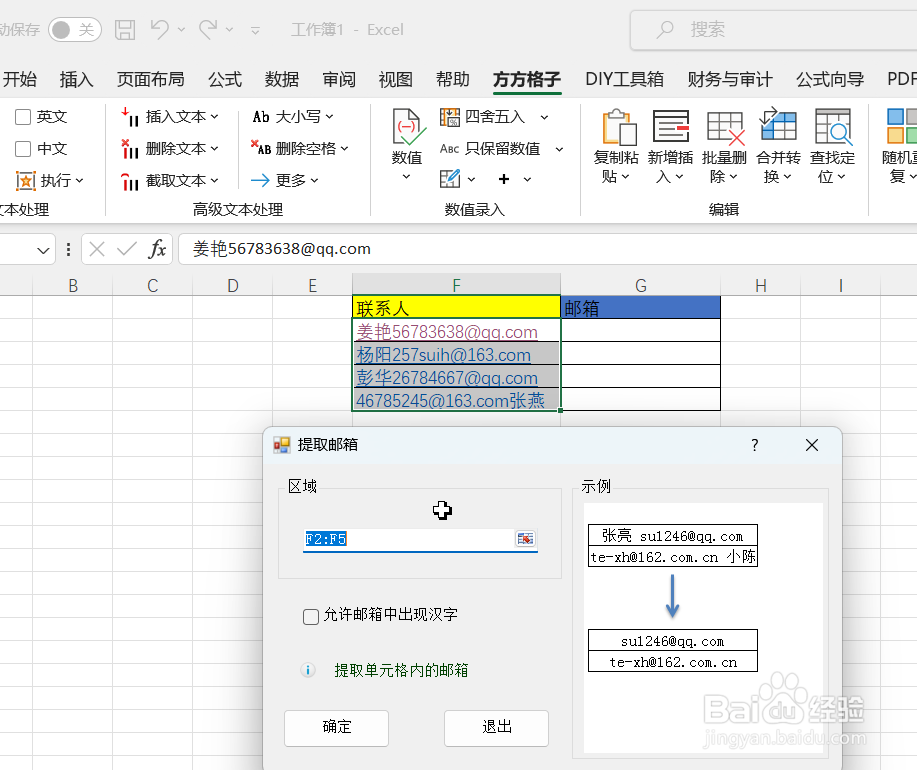Enable 允许邮箱中出现汉字 checkbox
The width and height of the screenshot is (917, 770).
click(311, 616)
